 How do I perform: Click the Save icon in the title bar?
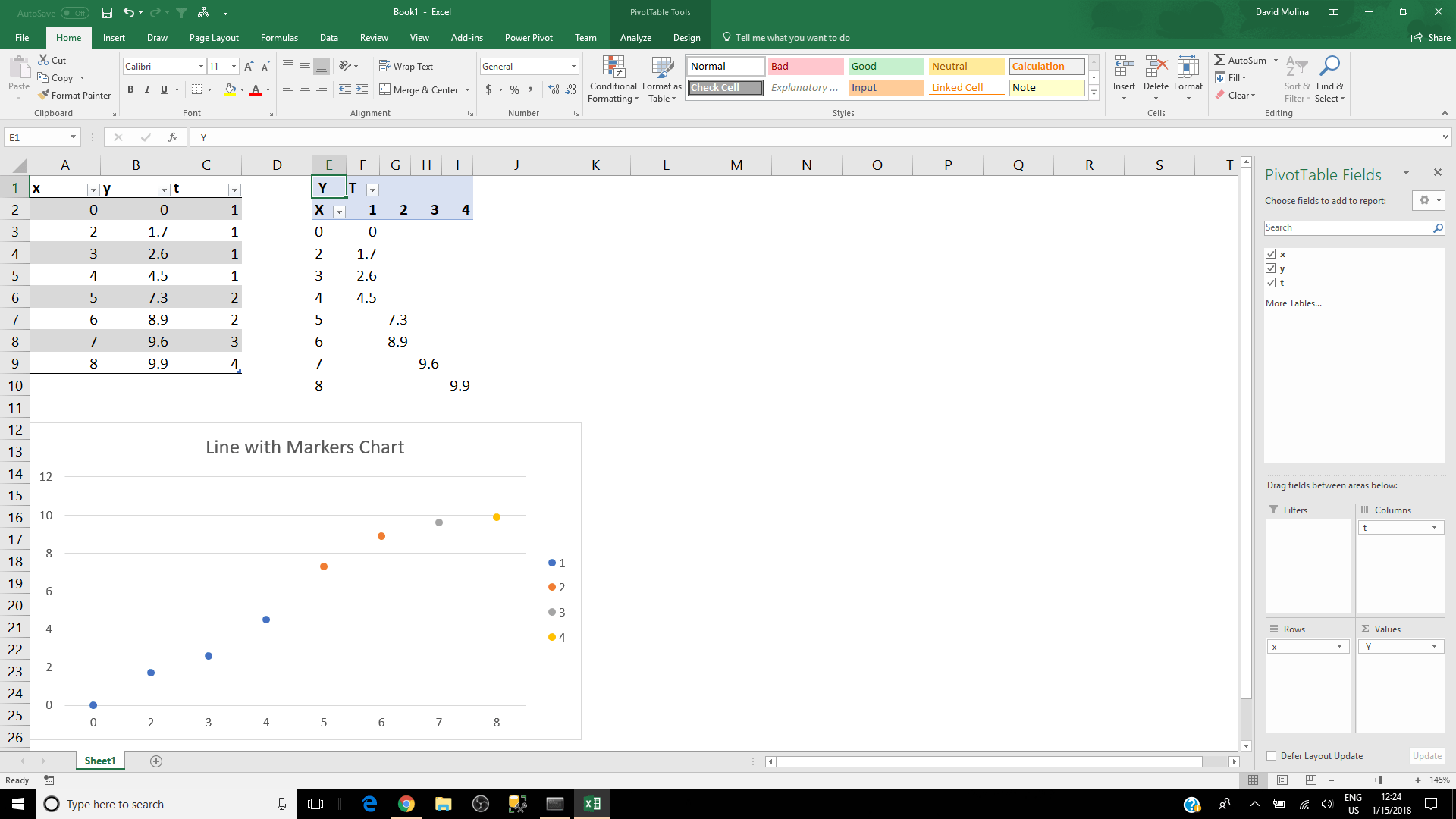coord(107,12)
